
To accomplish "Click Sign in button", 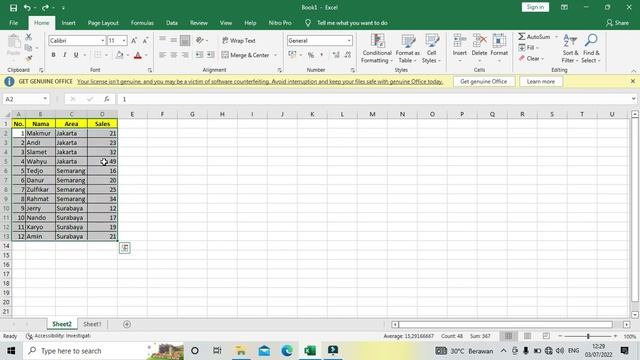I will 535,7.
